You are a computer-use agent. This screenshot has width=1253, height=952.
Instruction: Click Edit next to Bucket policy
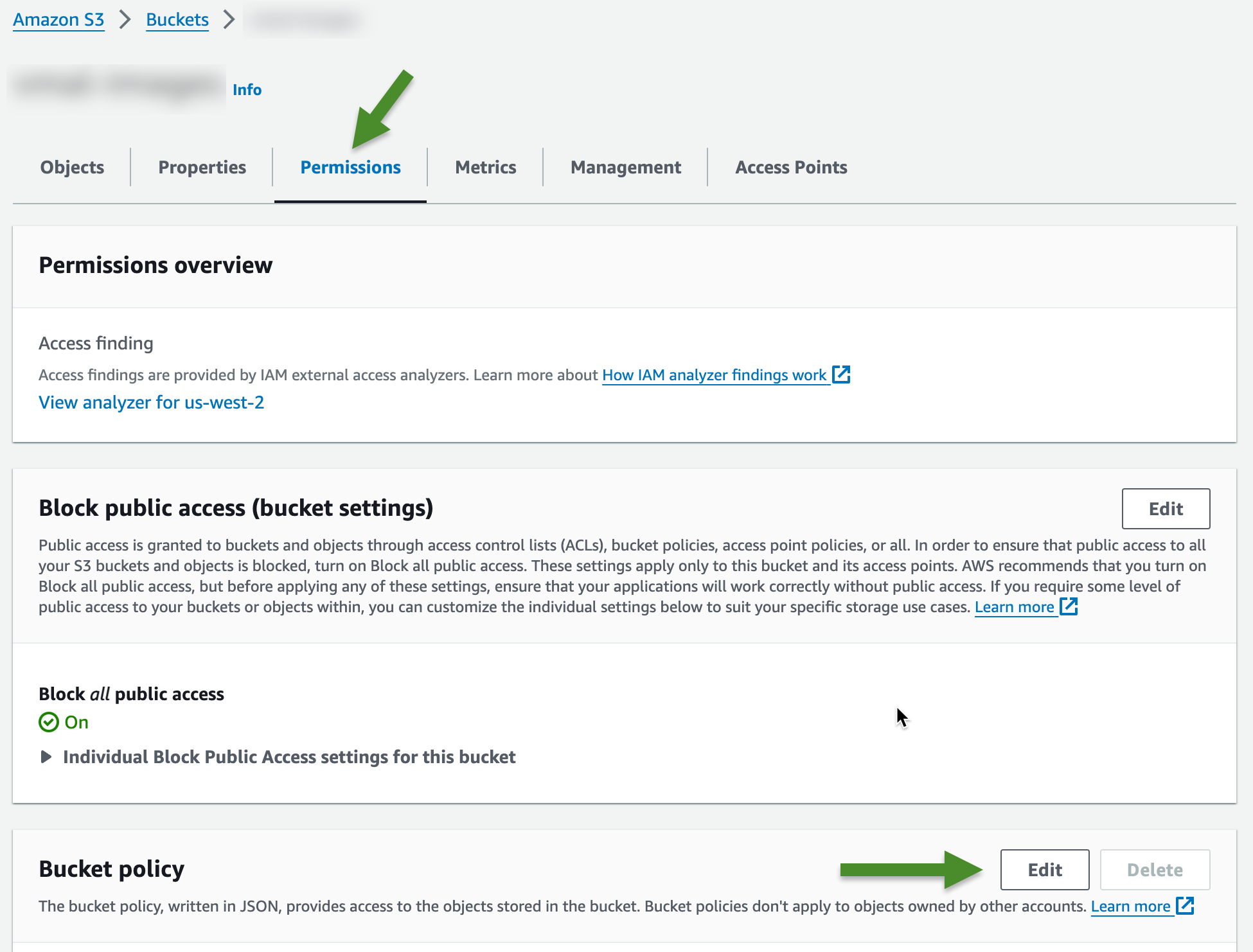pos(1044,869)
